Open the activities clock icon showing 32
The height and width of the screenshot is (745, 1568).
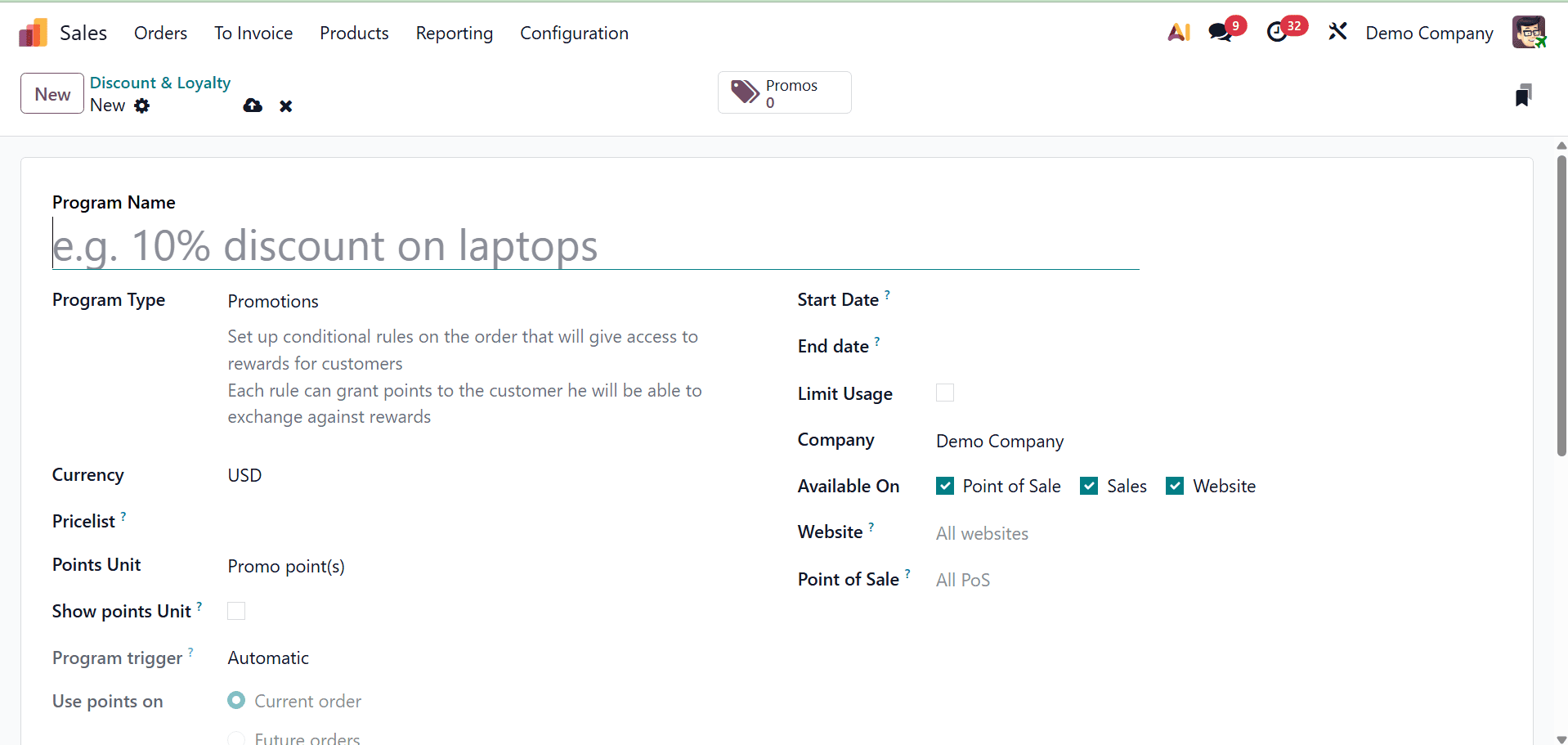pyautogui.click(x=1279, y=31)
